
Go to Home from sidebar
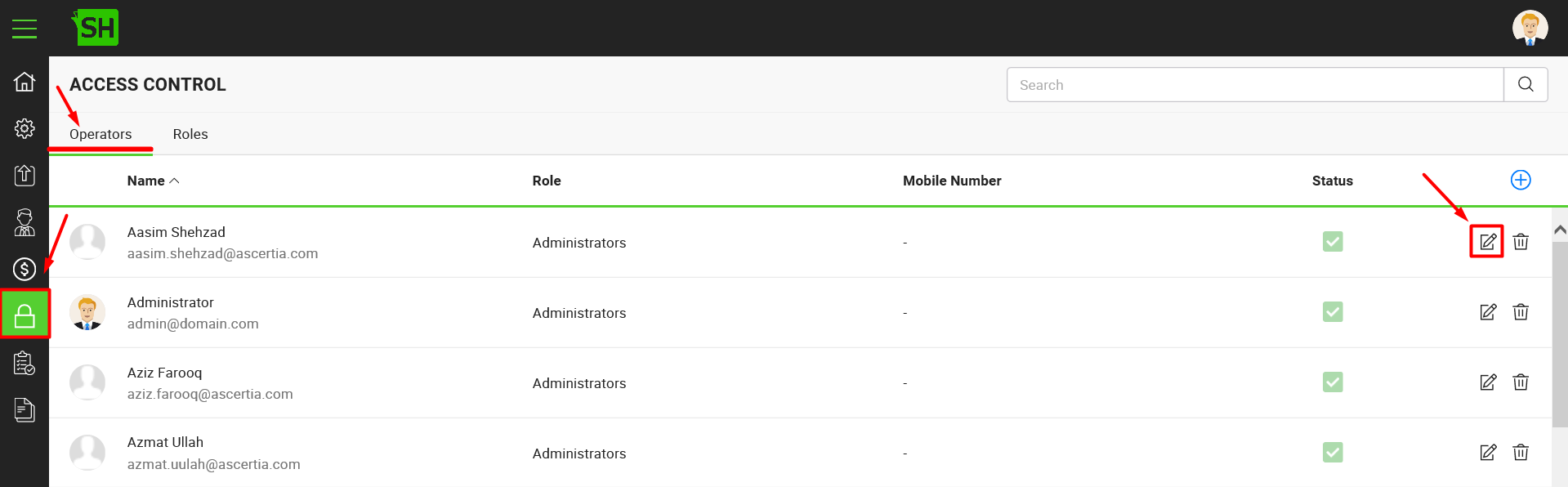pos(25,82)
